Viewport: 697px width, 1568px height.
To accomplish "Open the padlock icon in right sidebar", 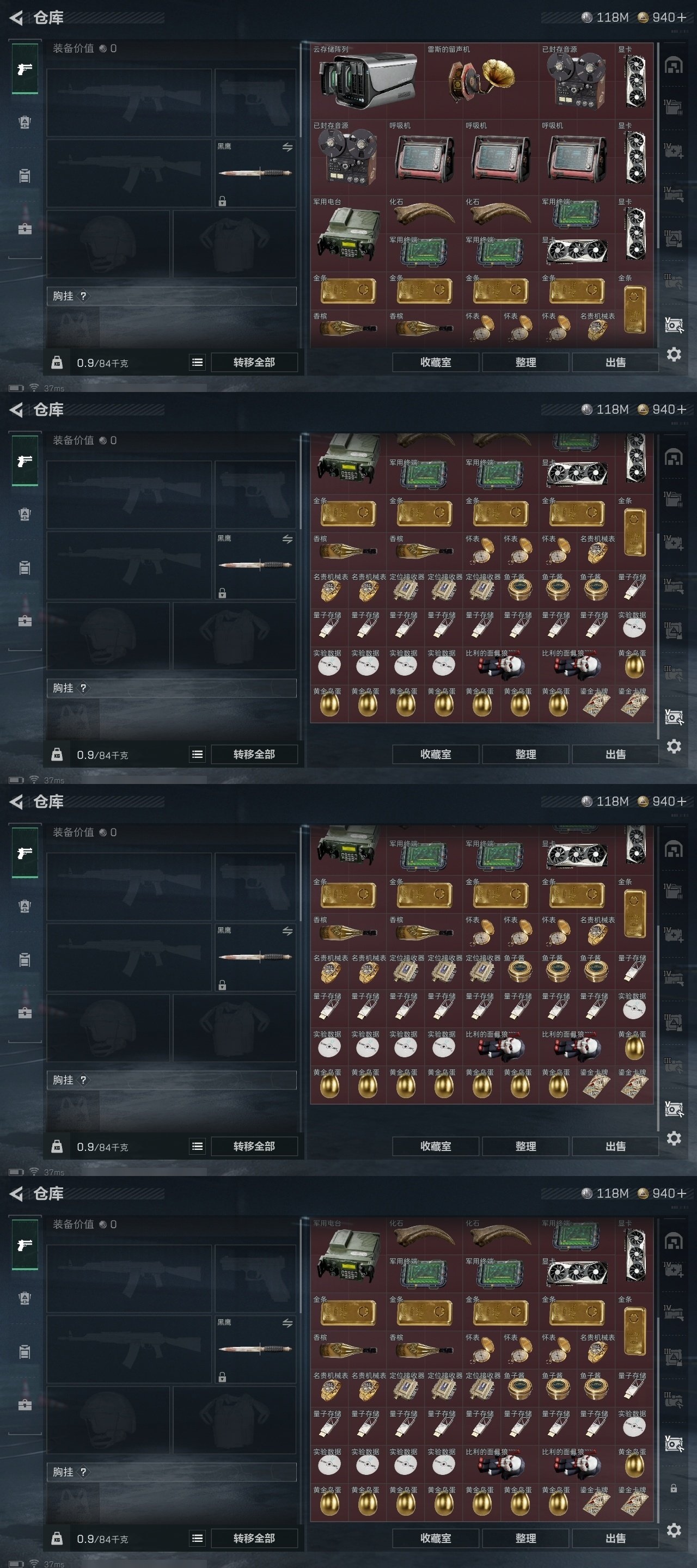I will [673, 1489].
